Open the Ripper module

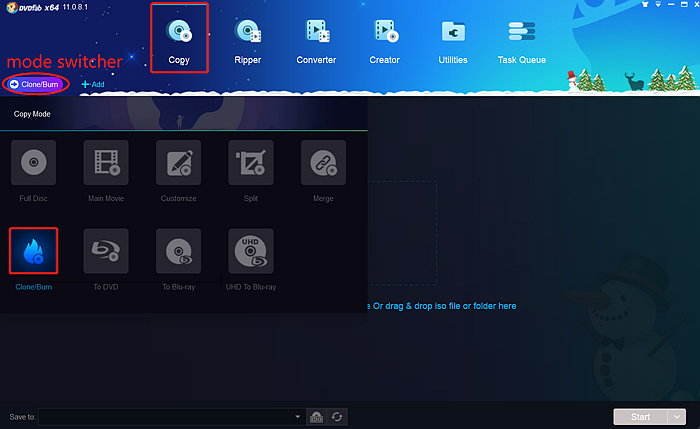pyautogui.click(x=248, y=42)
